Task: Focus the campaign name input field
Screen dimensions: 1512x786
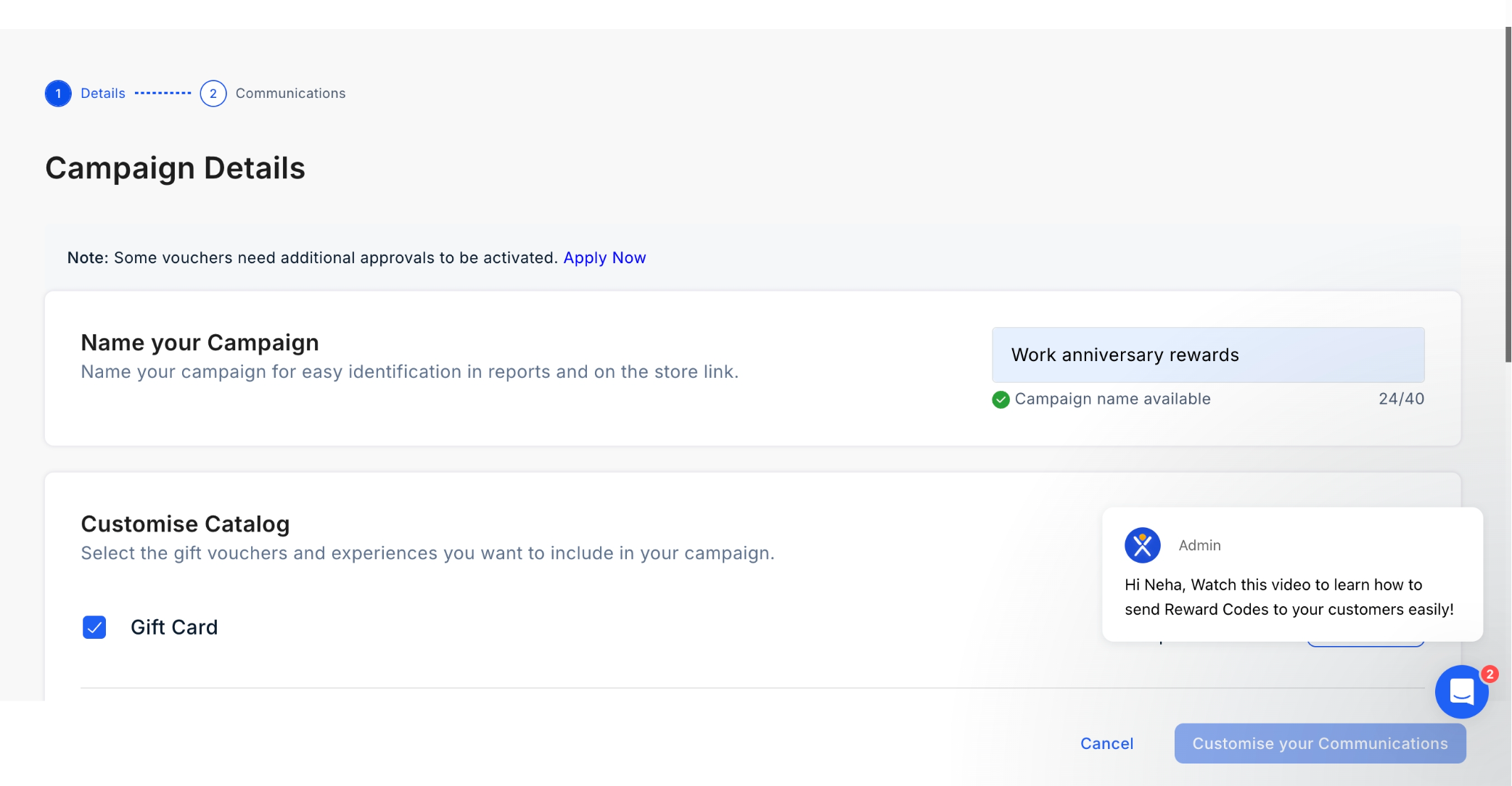Action: (1208, 355)
